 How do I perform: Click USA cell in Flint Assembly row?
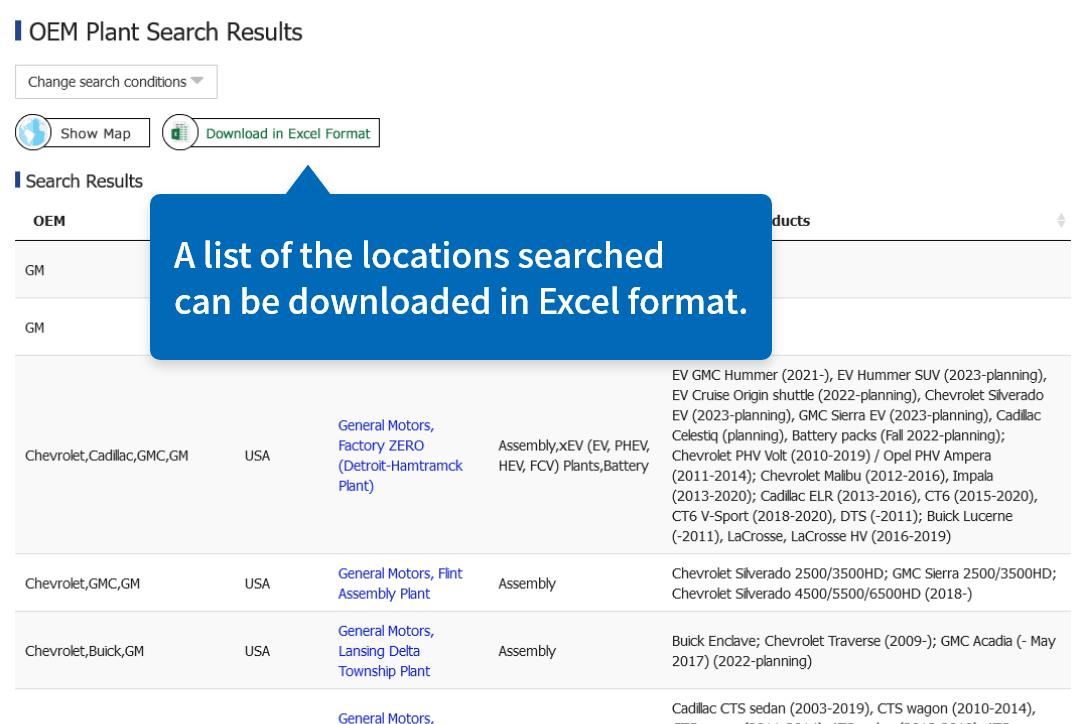[x=257, y=583]
